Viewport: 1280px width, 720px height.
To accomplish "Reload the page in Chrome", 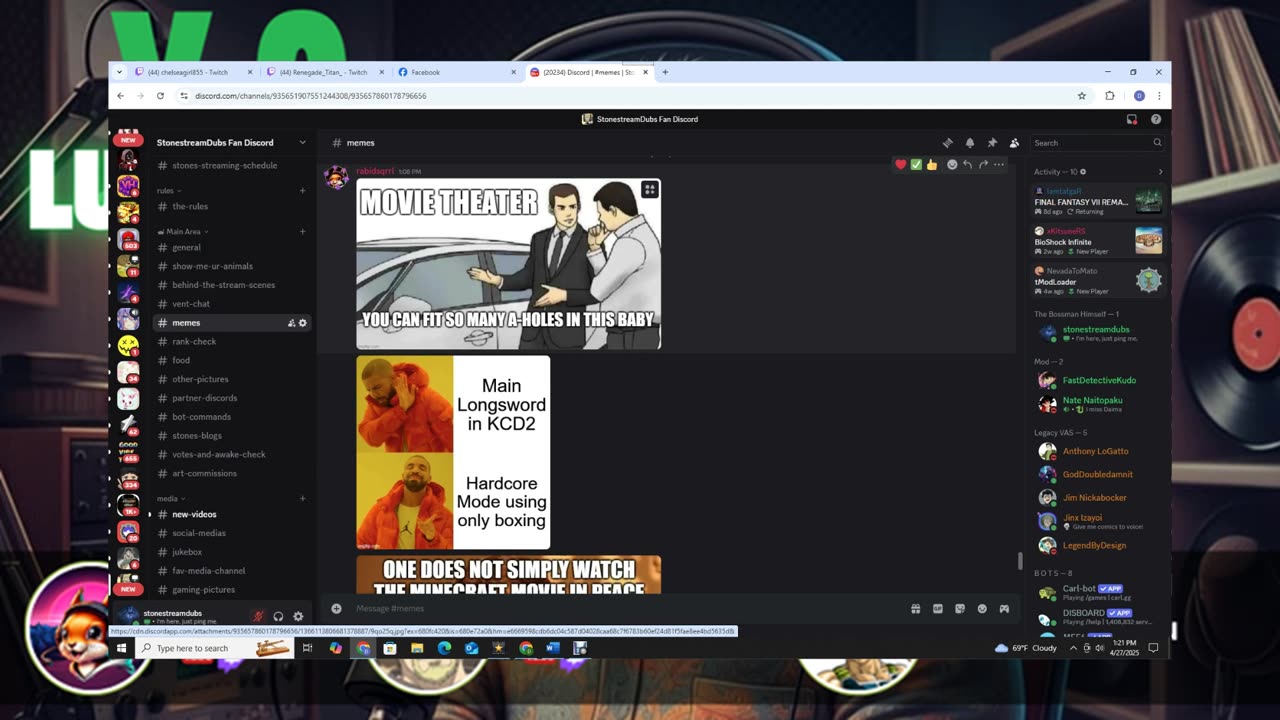I will 160,96.
